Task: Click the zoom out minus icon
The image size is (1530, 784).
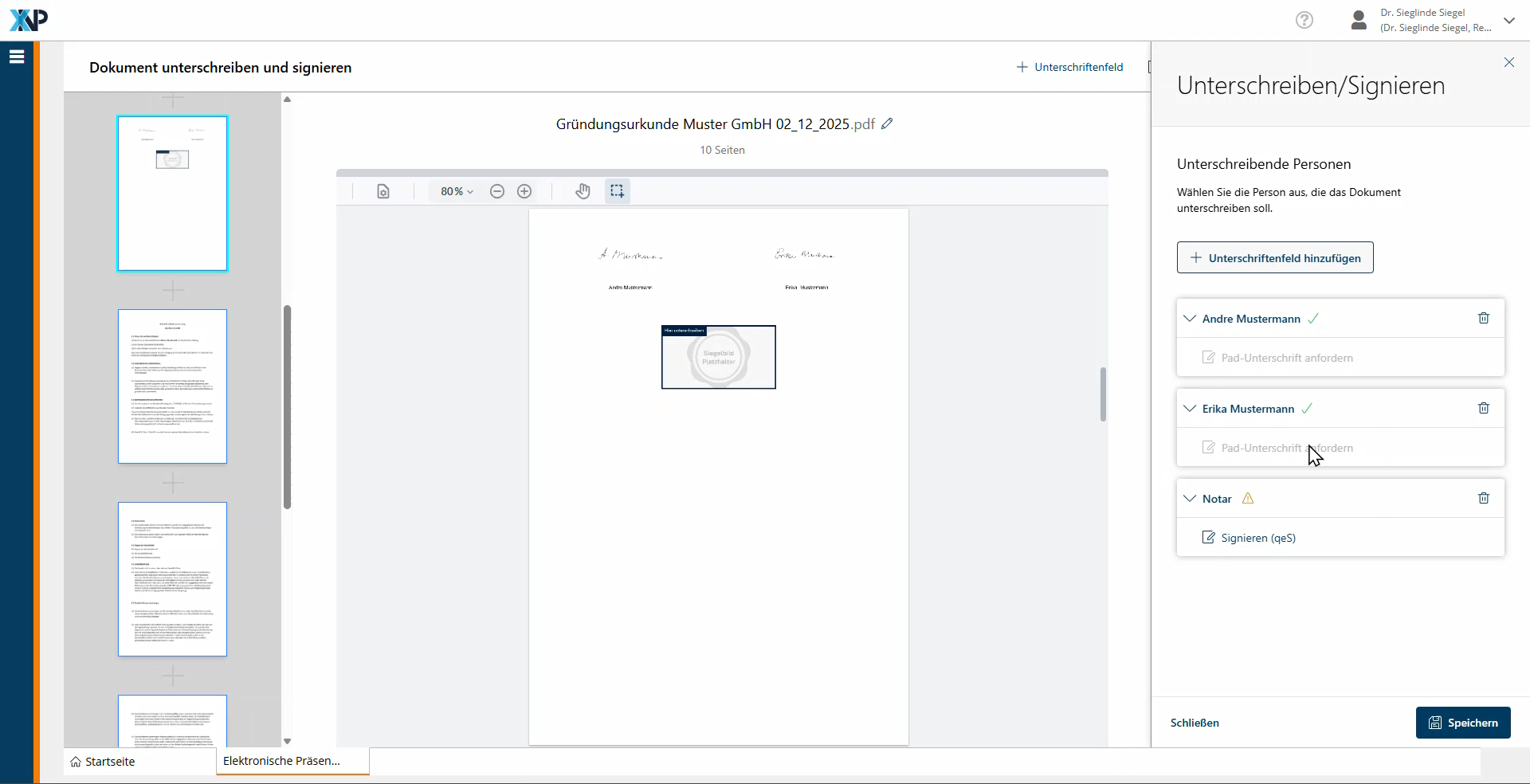Action: click(x=497, y=191)
